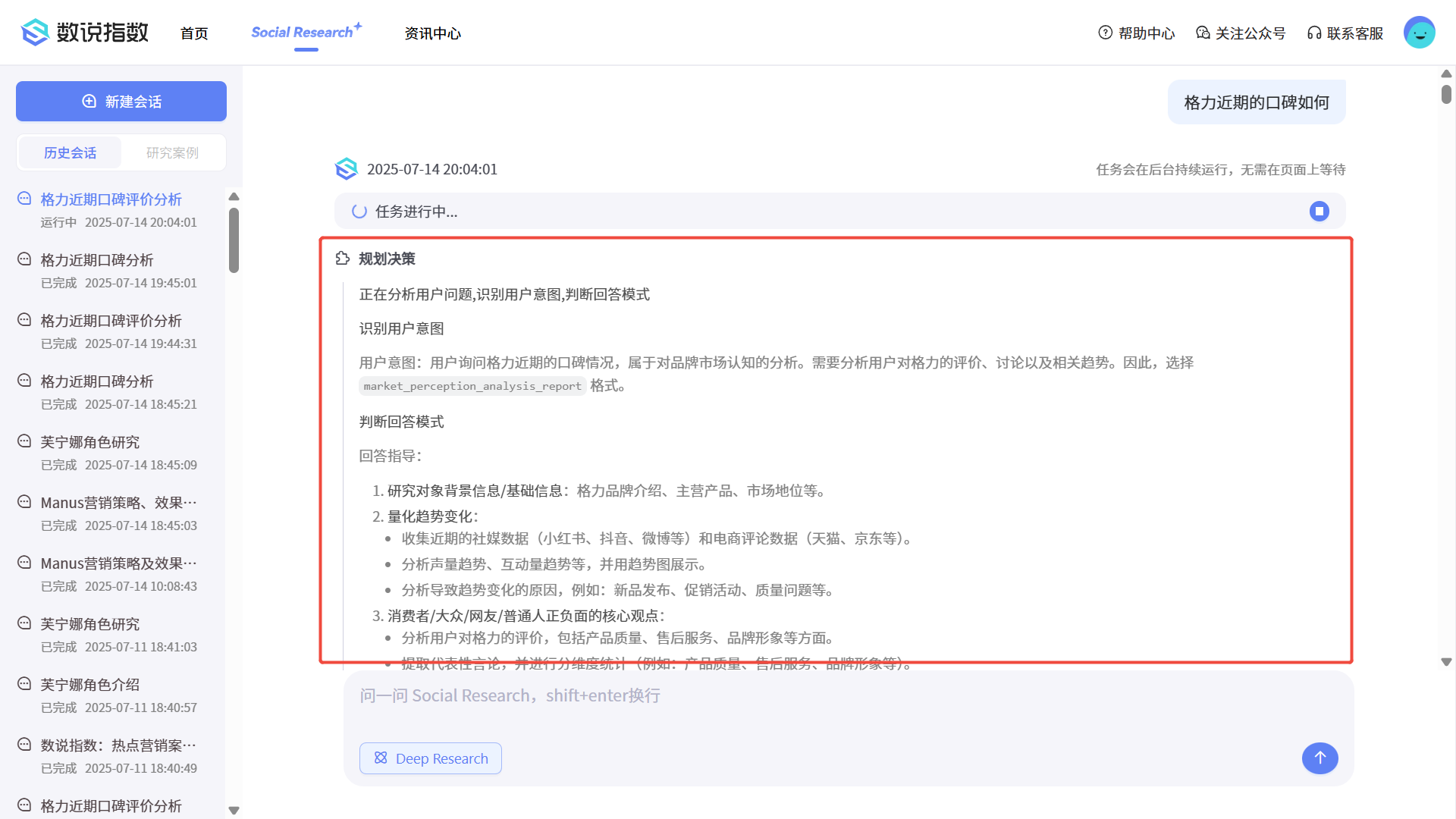Image resolution: width=1456 pixels, height=819 pixels.
Task: Click the 帮助中心 question mark icon
Action: tap(1106, 33)
